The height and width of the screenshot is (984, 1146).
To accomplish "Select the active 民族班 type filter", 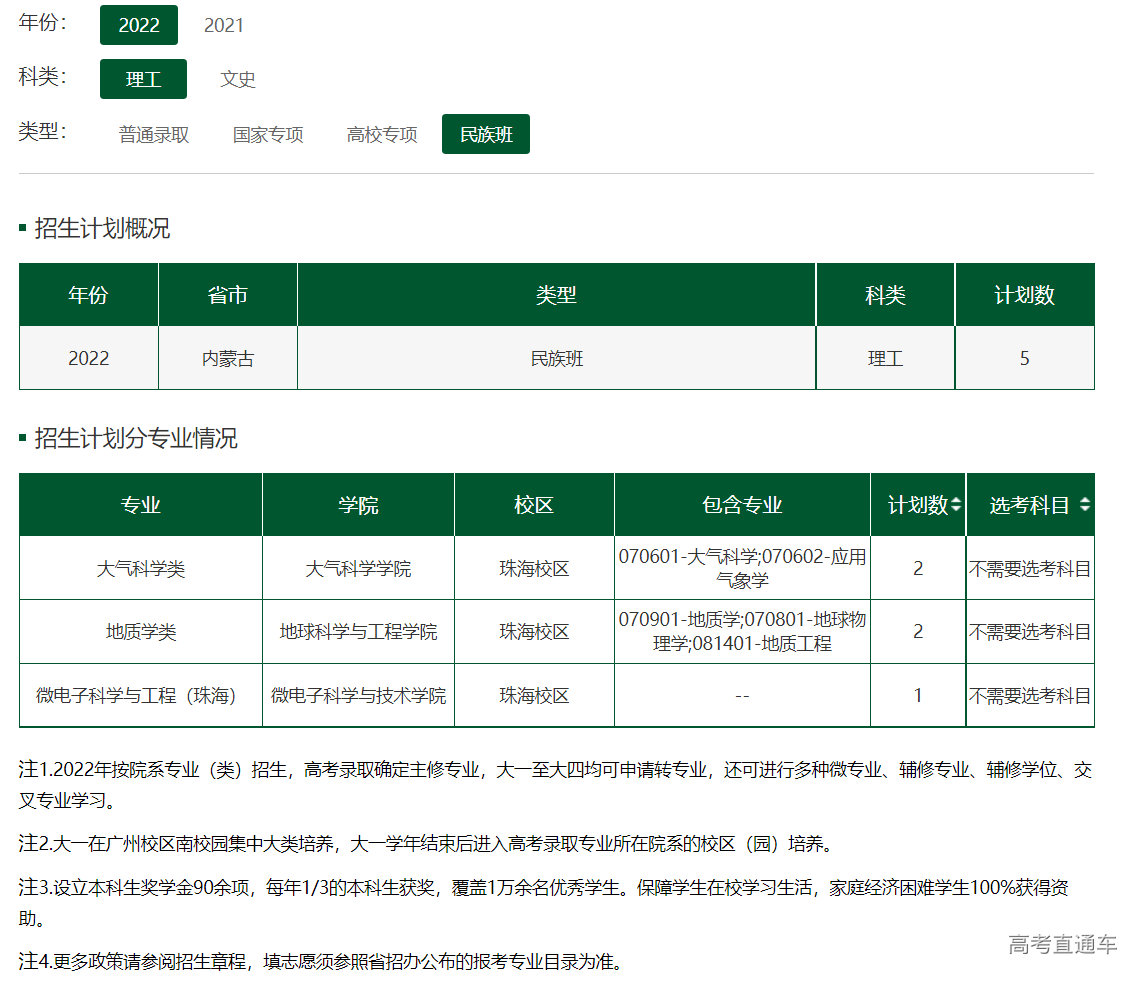I will (486, 133).
